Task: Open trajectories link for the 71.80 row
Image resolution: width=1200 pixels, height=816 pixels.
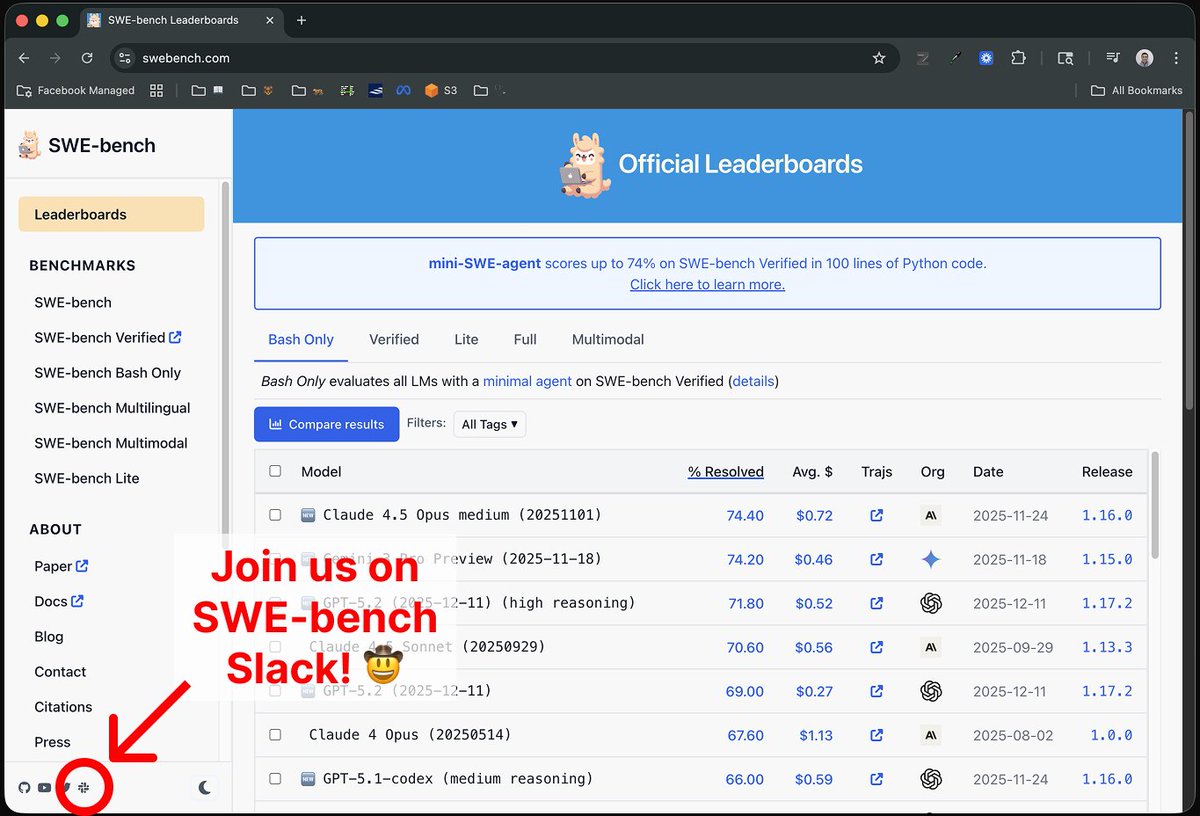Action: 877,604
